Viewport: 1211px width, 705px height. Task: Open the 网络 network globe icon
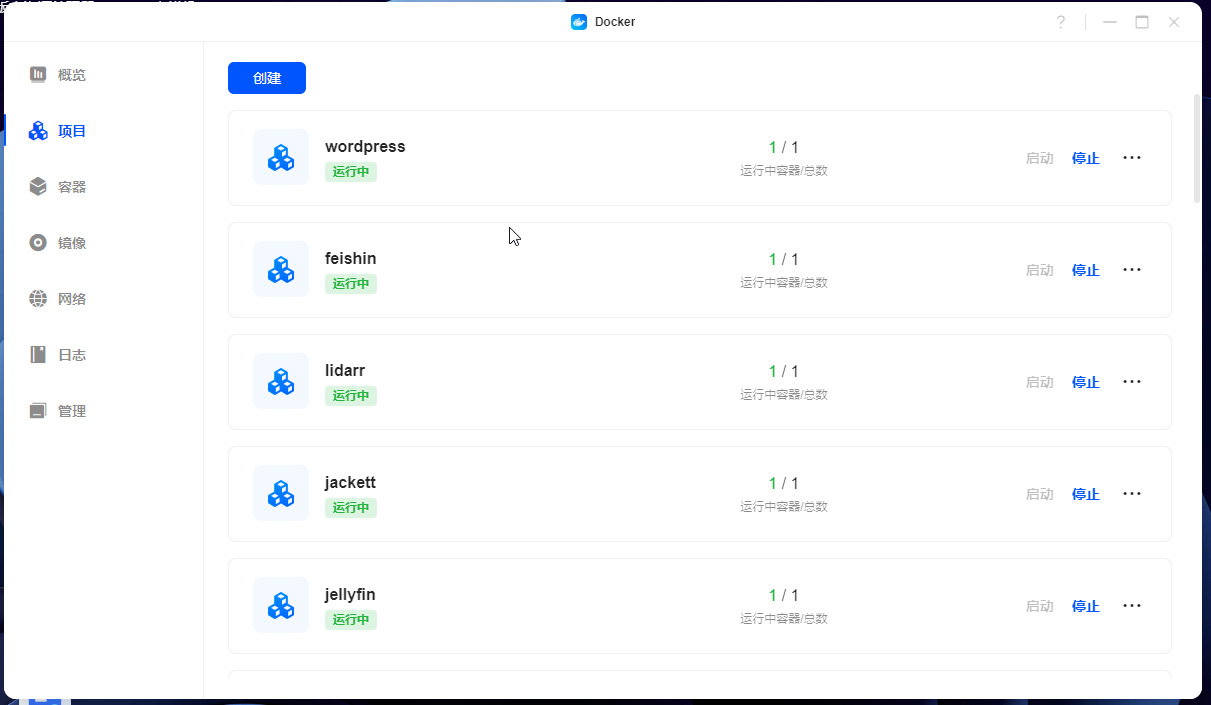(38, 298)
